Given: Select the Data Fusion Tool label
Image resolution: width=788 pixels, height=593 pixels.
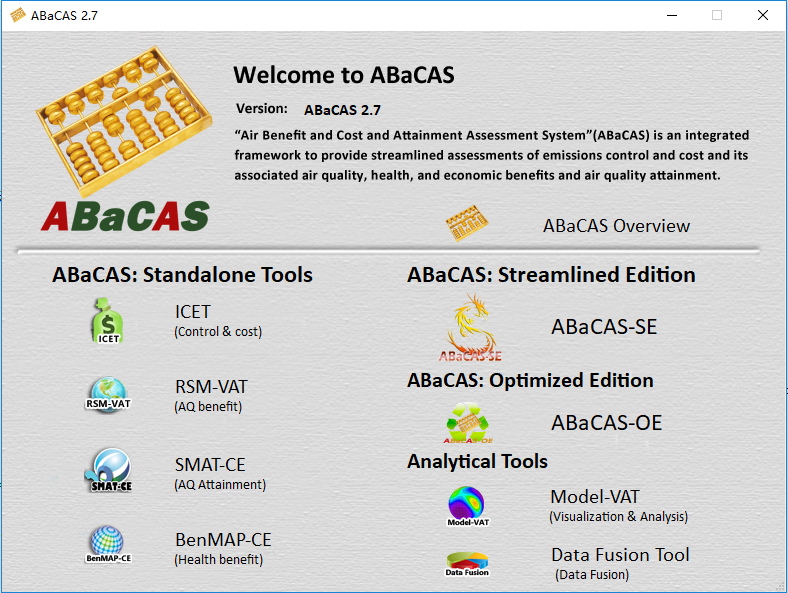Looking at the screenshot, I should 620,554.
